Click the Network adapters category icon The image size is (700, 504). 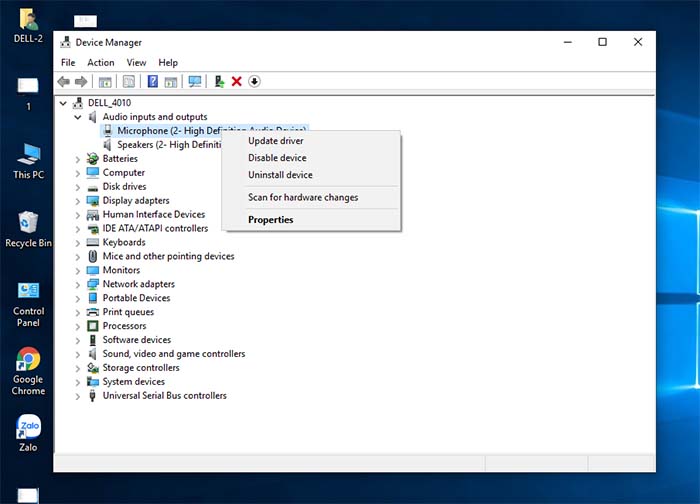click(92, 284)
